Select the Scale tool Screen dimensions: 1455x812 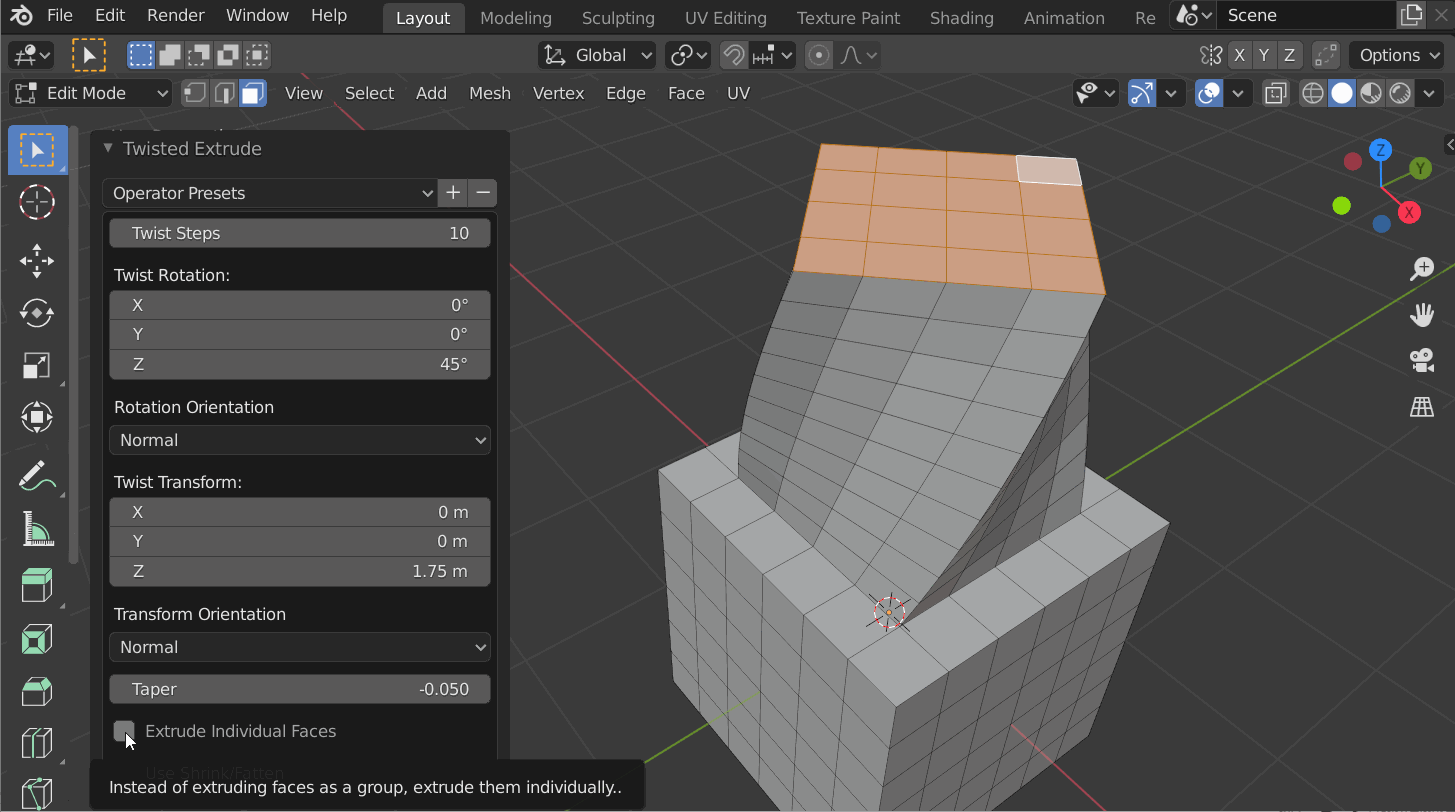(x=37, y=365)
